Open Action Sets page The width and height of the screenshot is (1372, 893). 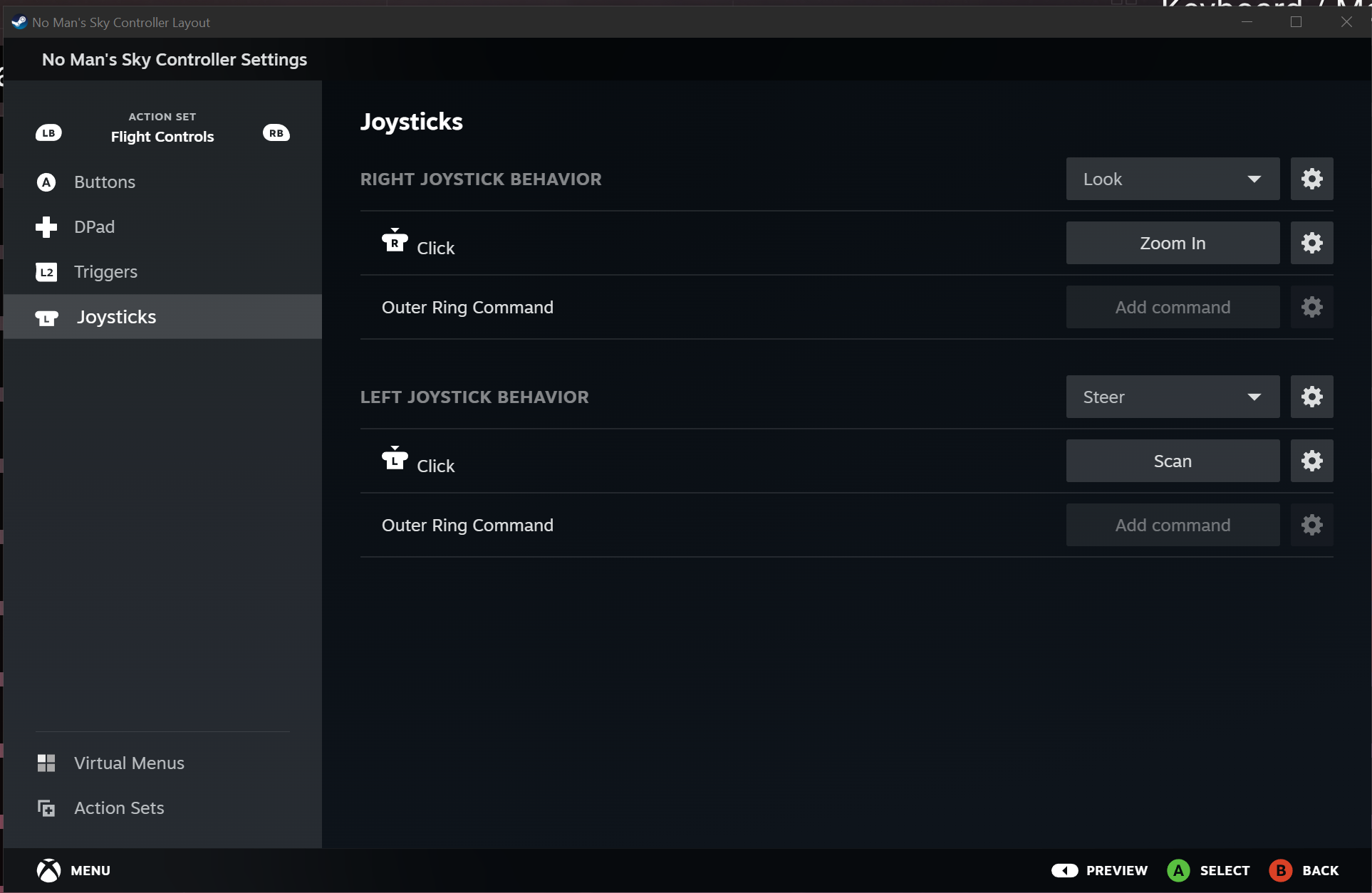click(119, 808)
